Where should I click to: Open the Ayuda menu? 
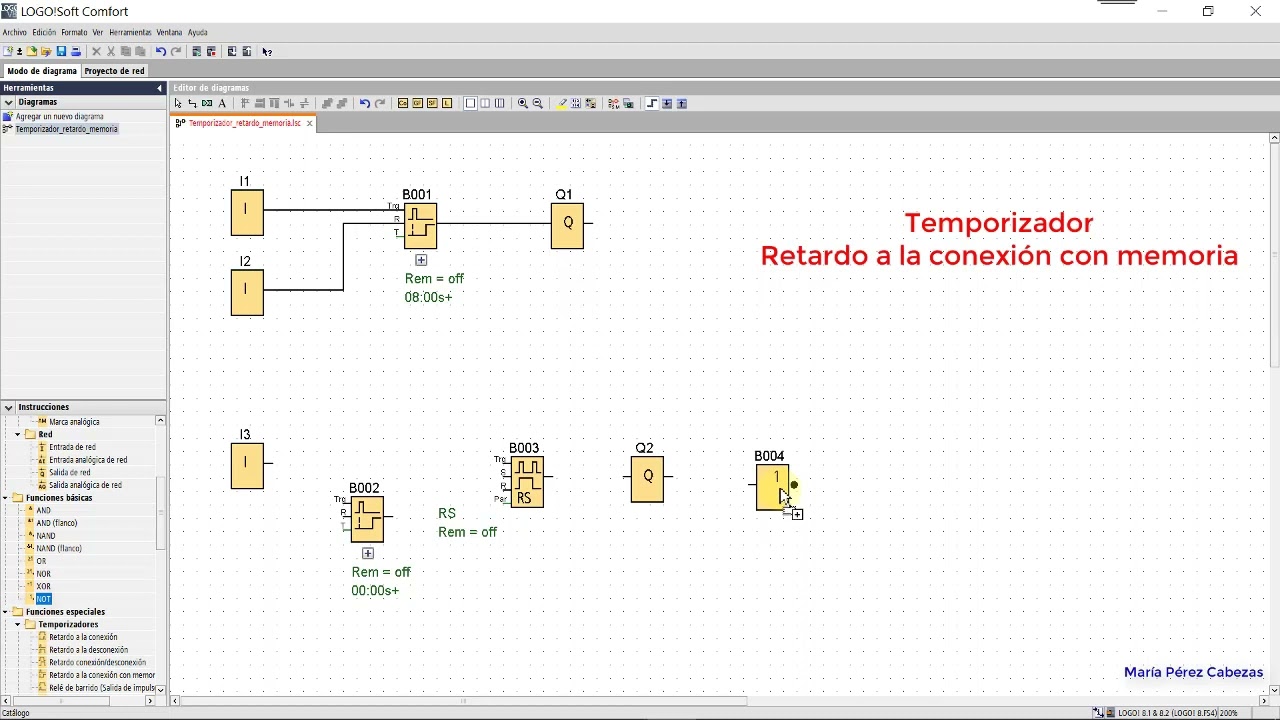pyautogui.click(x=198, y=32)
